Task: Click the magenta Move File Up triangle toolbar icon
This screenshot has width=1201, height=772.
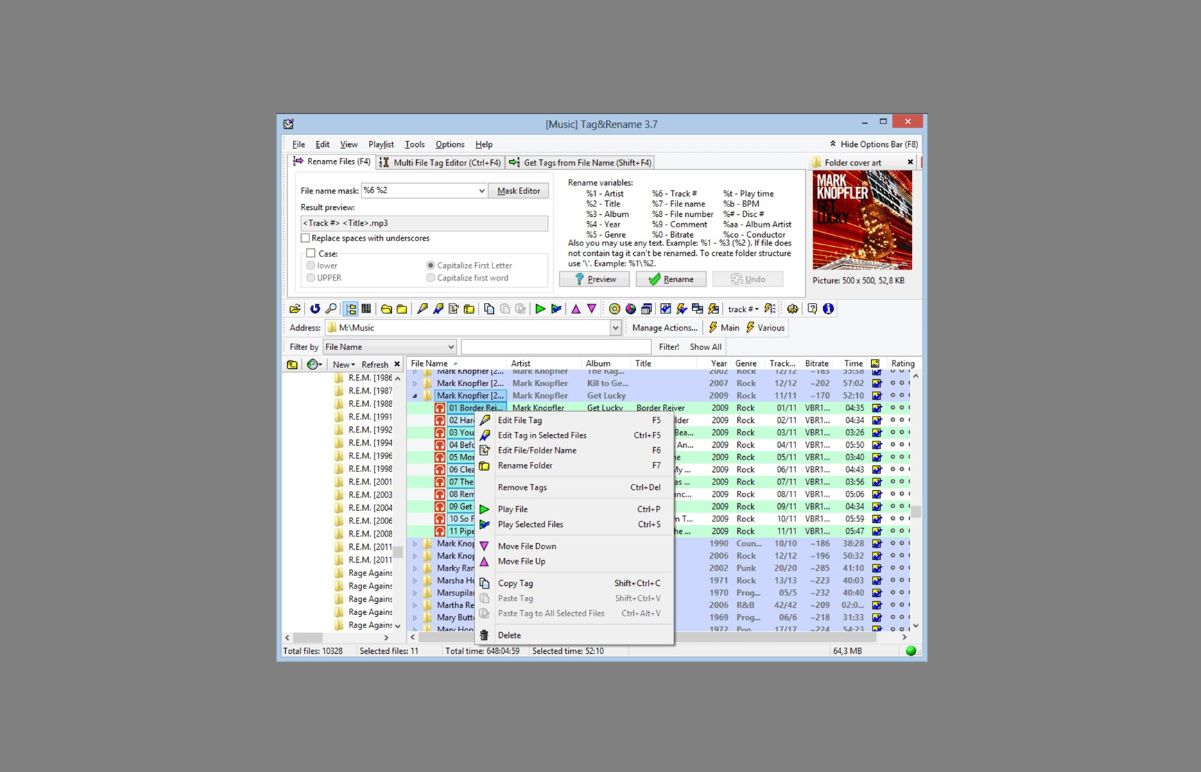Action: (x=576, y=309)
